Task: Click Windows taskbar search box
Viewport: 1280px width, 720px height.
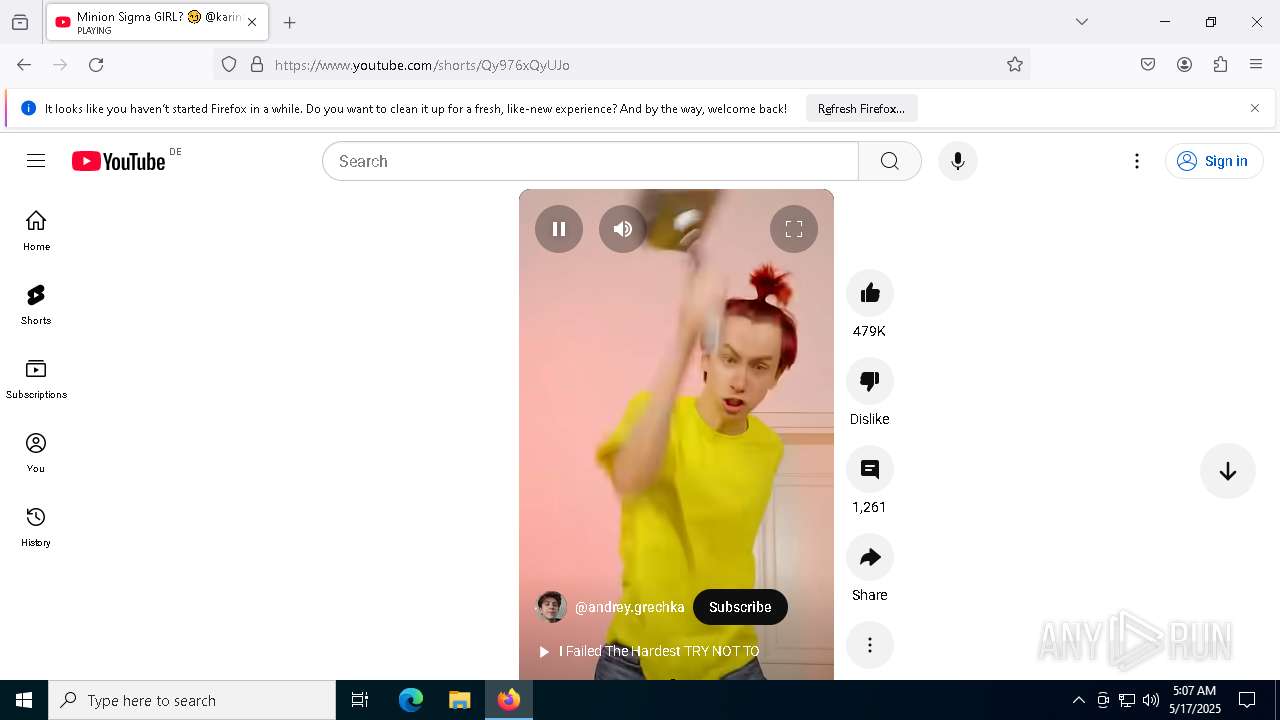Action: [192, 700]
